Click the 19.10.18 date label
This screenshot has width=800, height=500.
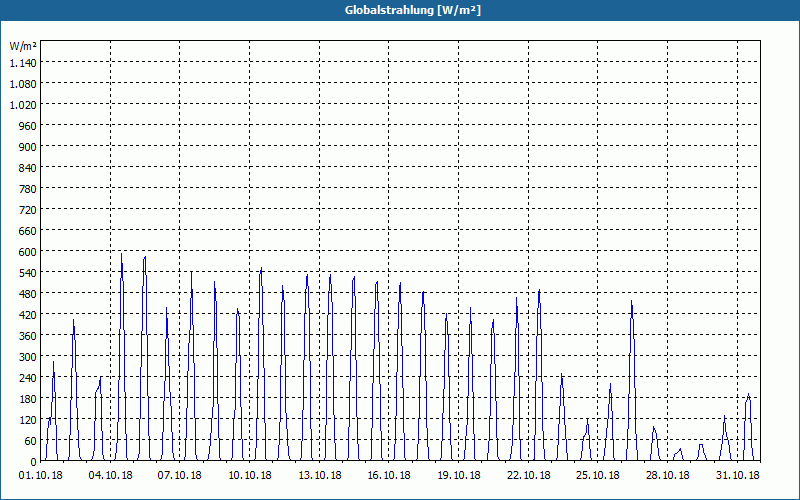coord(459,476)
